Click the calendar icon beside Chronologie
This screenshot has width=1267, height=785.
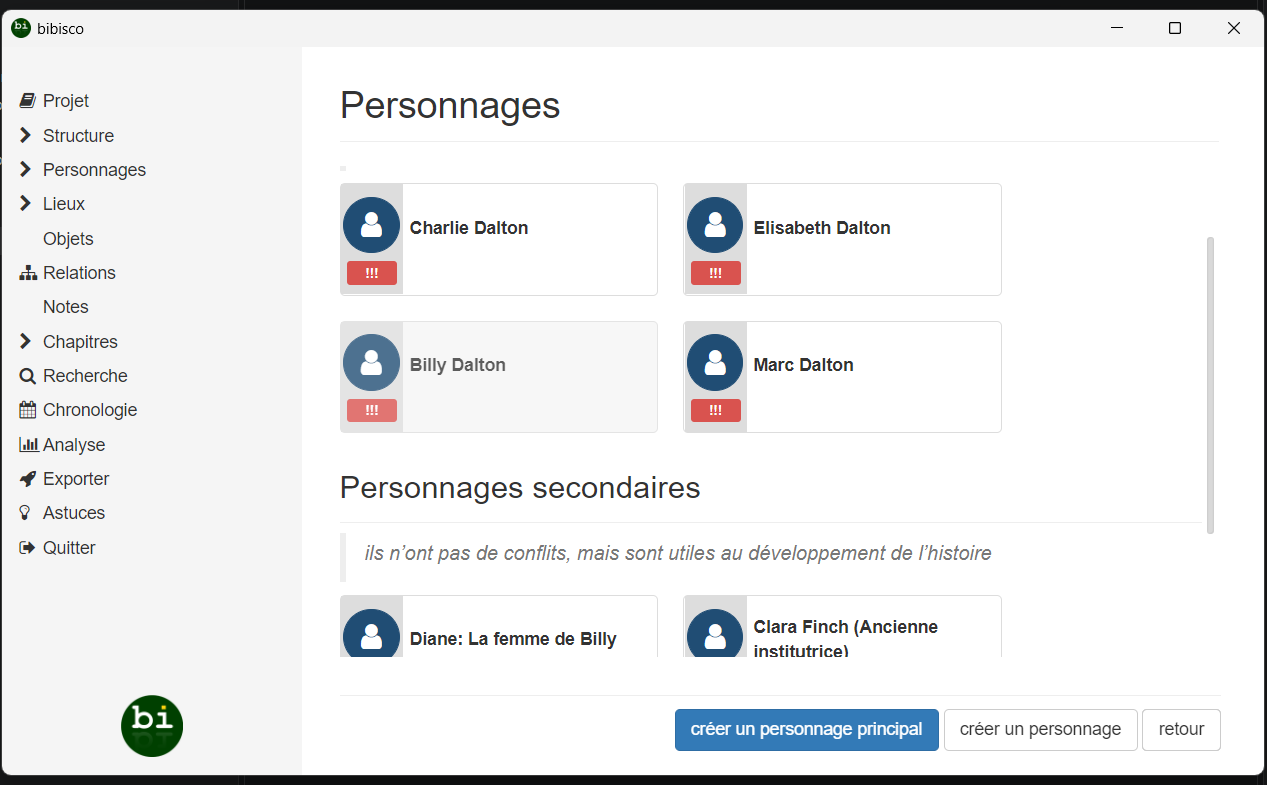tap(27, 410)
